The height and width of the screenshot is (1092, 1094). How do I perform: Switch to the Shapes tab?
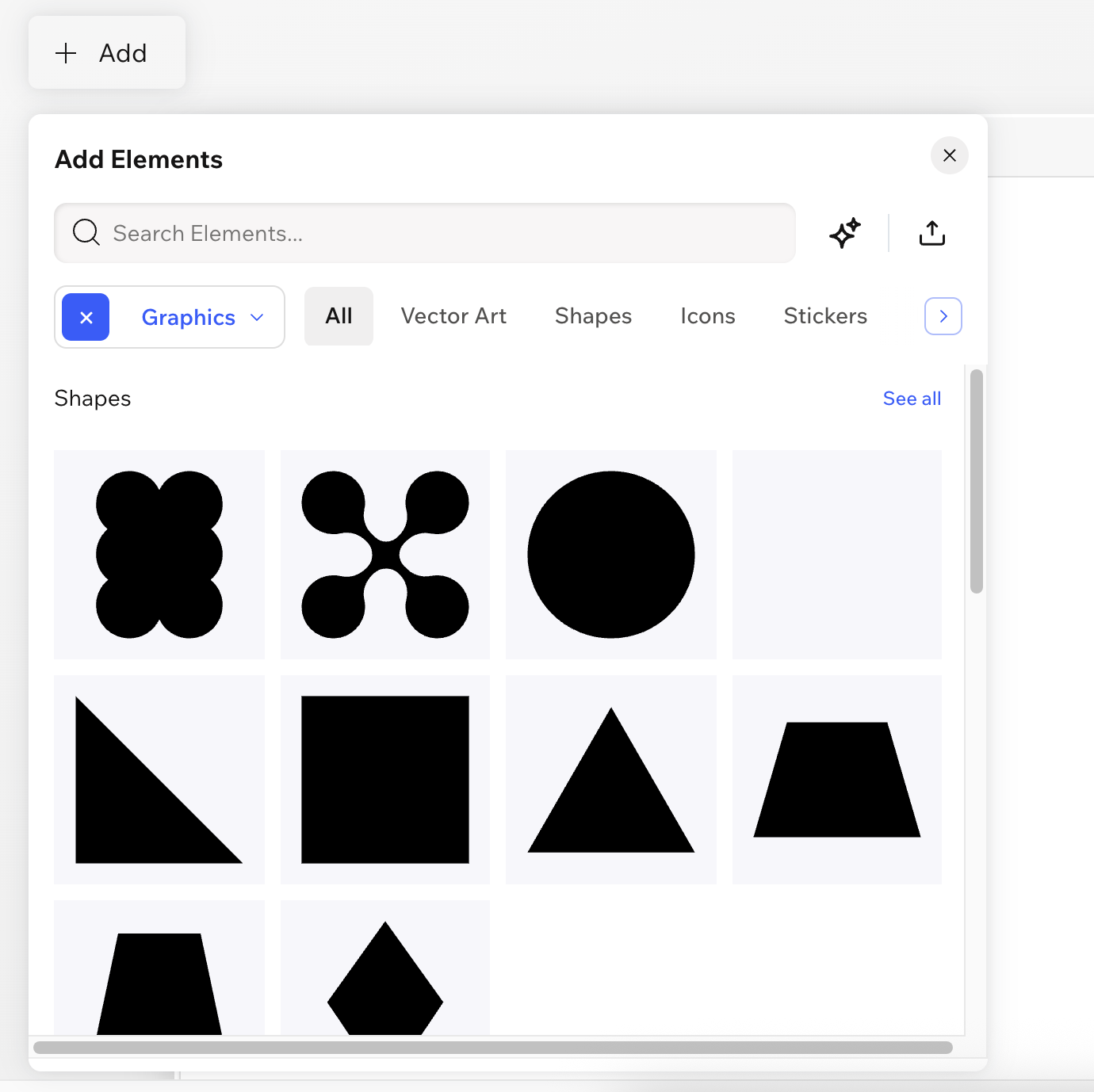click(x=593, y=316)
